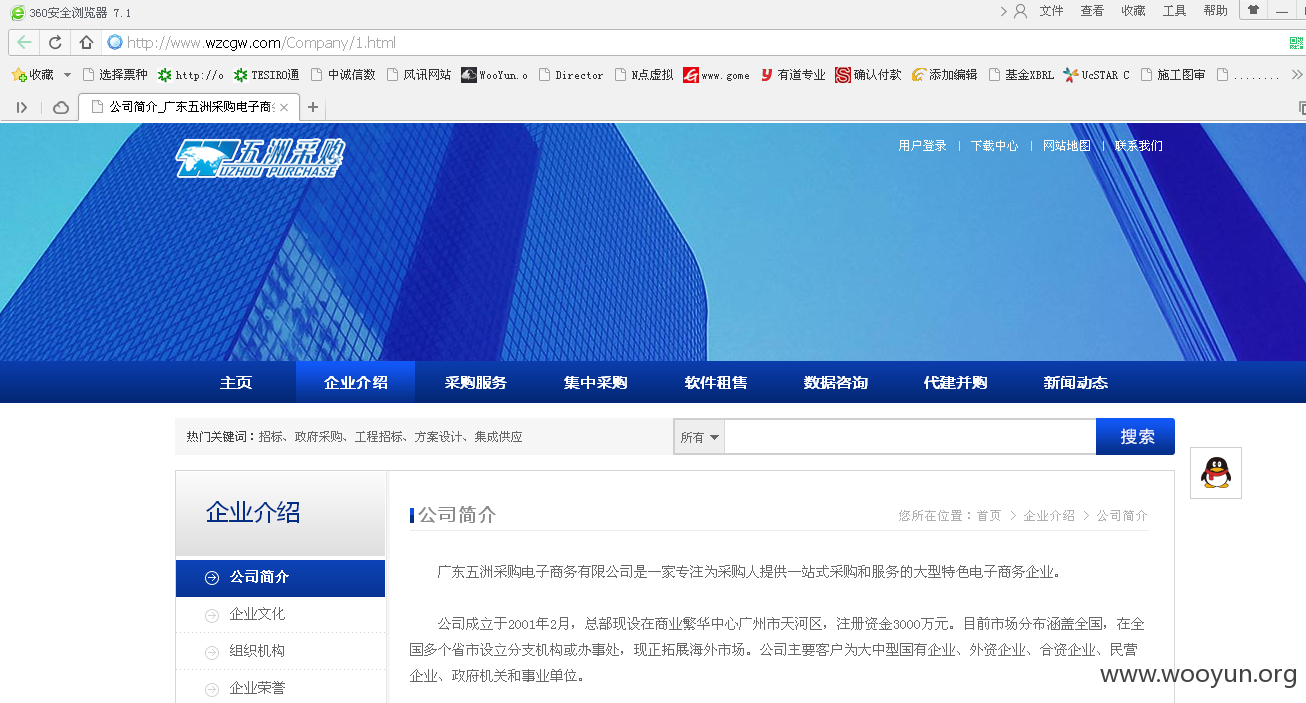Open the 确认付款 bookmark

[x=869, y=75]
